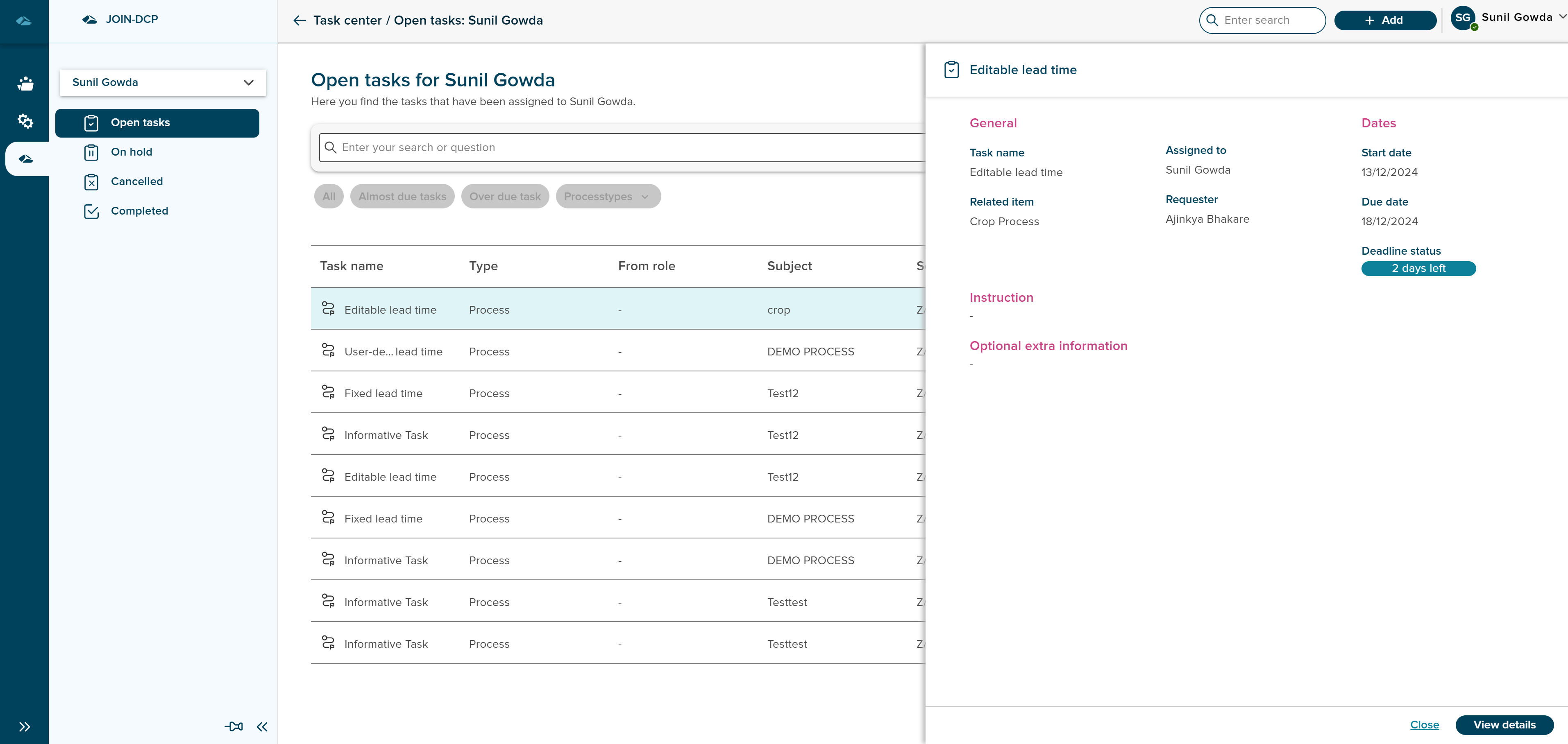Select the clipboard icon beside Editable lead time header

(x=951, y=69)
